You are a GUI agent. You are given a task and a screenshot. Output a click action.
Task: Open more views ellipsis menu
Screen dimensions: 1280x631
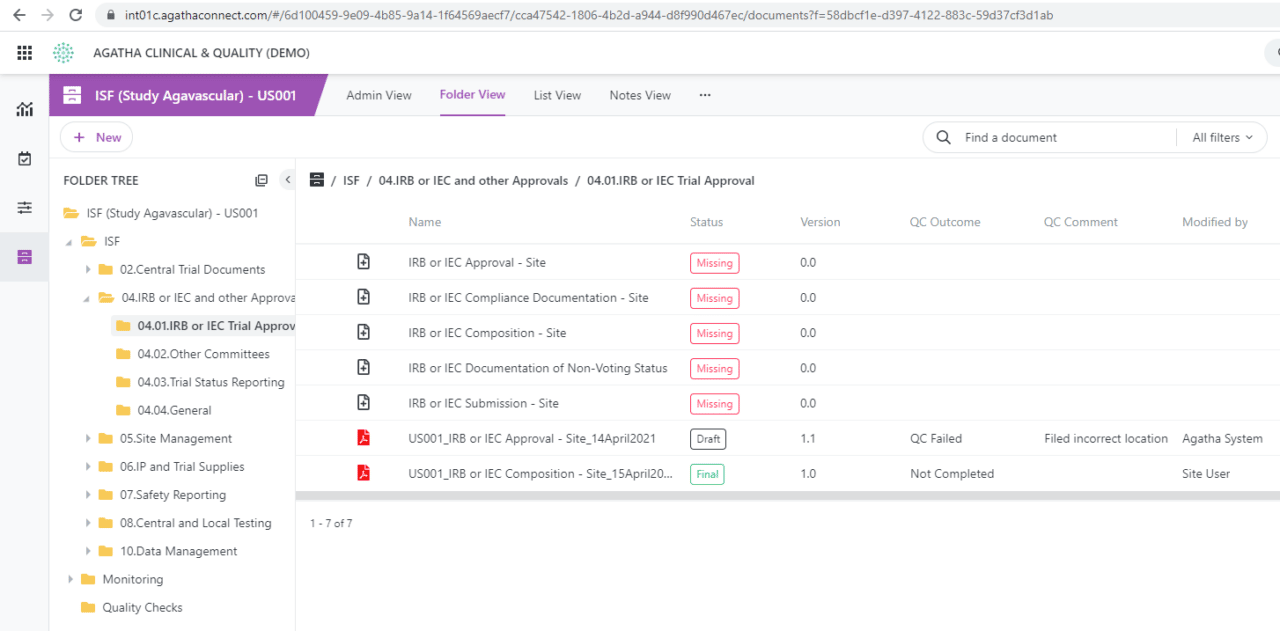coord(705,96)
